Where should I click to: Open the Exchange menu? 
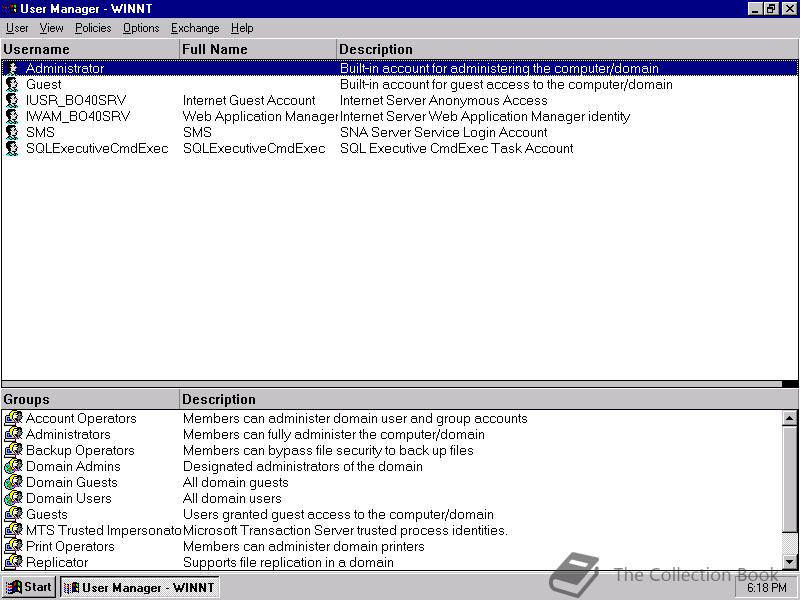point(195,28)
